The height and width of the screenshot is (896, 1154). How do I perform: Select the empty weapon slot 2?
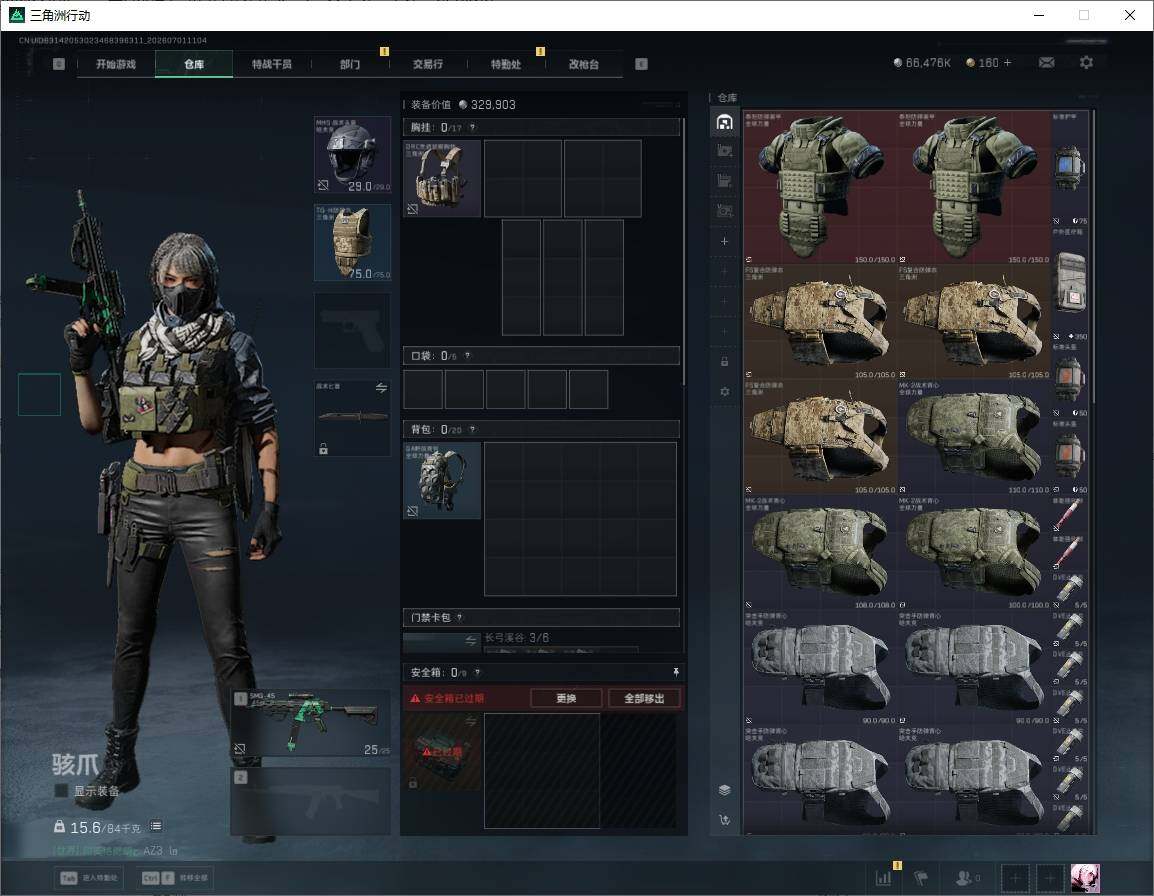tap(311, 801)
